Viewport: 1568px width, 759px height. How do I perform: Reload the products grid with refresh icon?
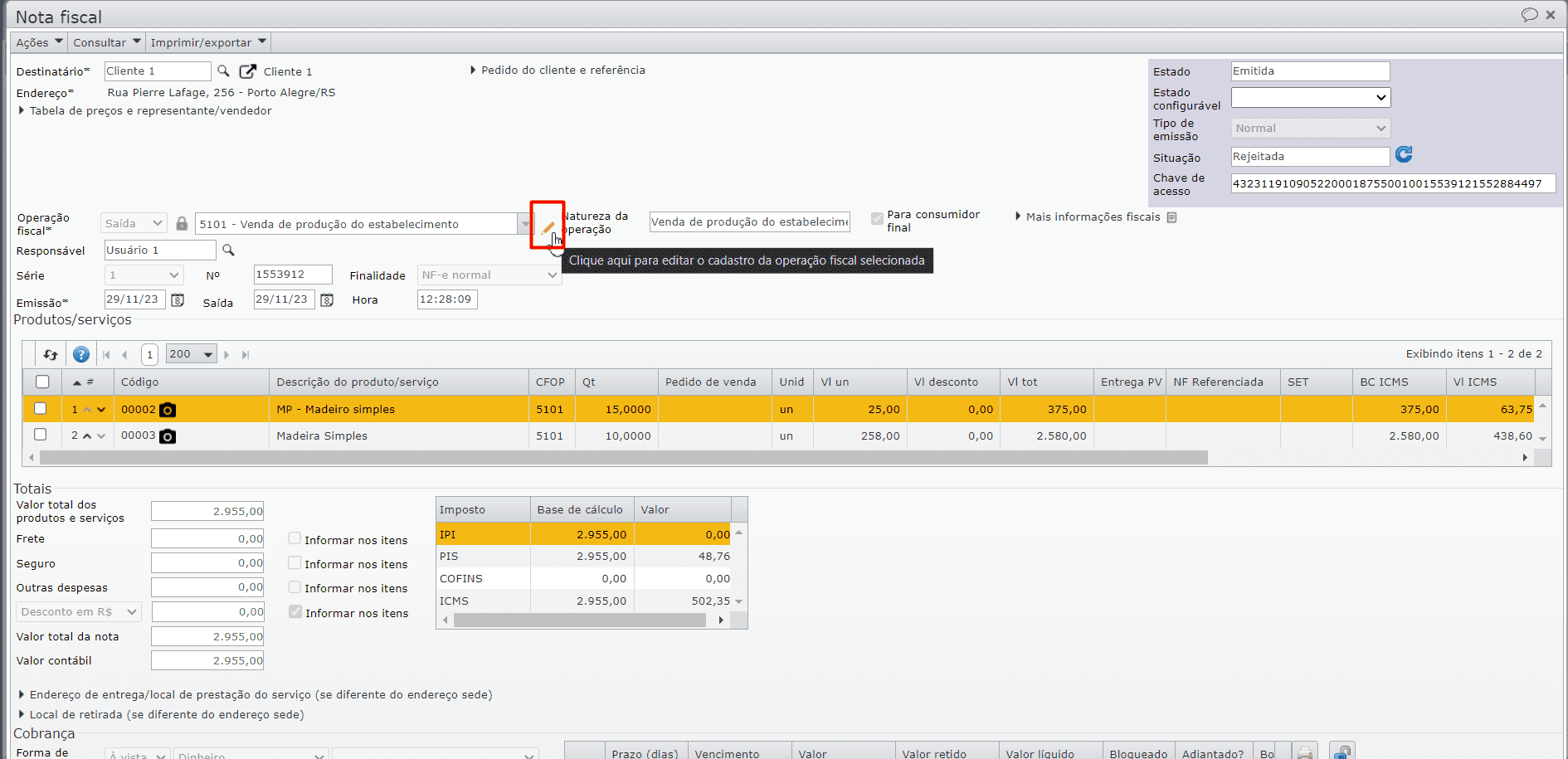pyautogui.click(x=51, y=354)
